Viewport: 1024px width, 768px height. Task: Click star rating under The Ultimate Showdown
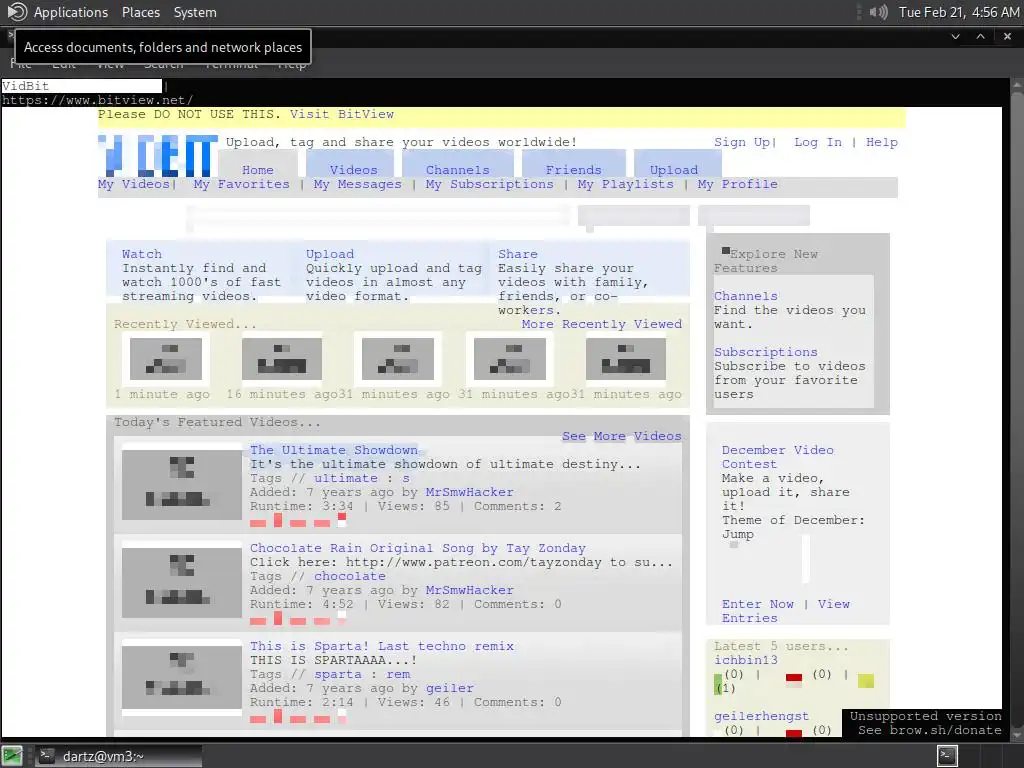pos(298,520)
